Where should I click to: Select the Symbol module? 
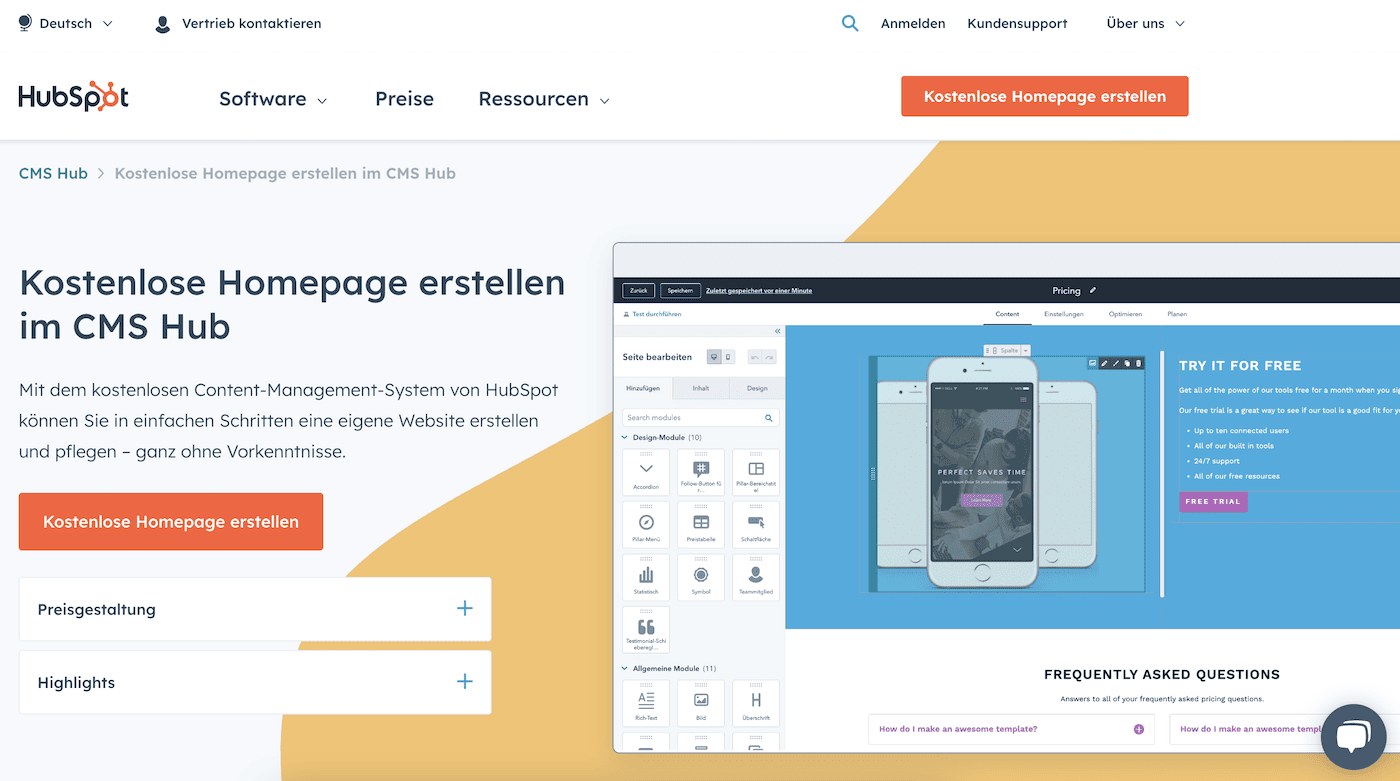701,577
